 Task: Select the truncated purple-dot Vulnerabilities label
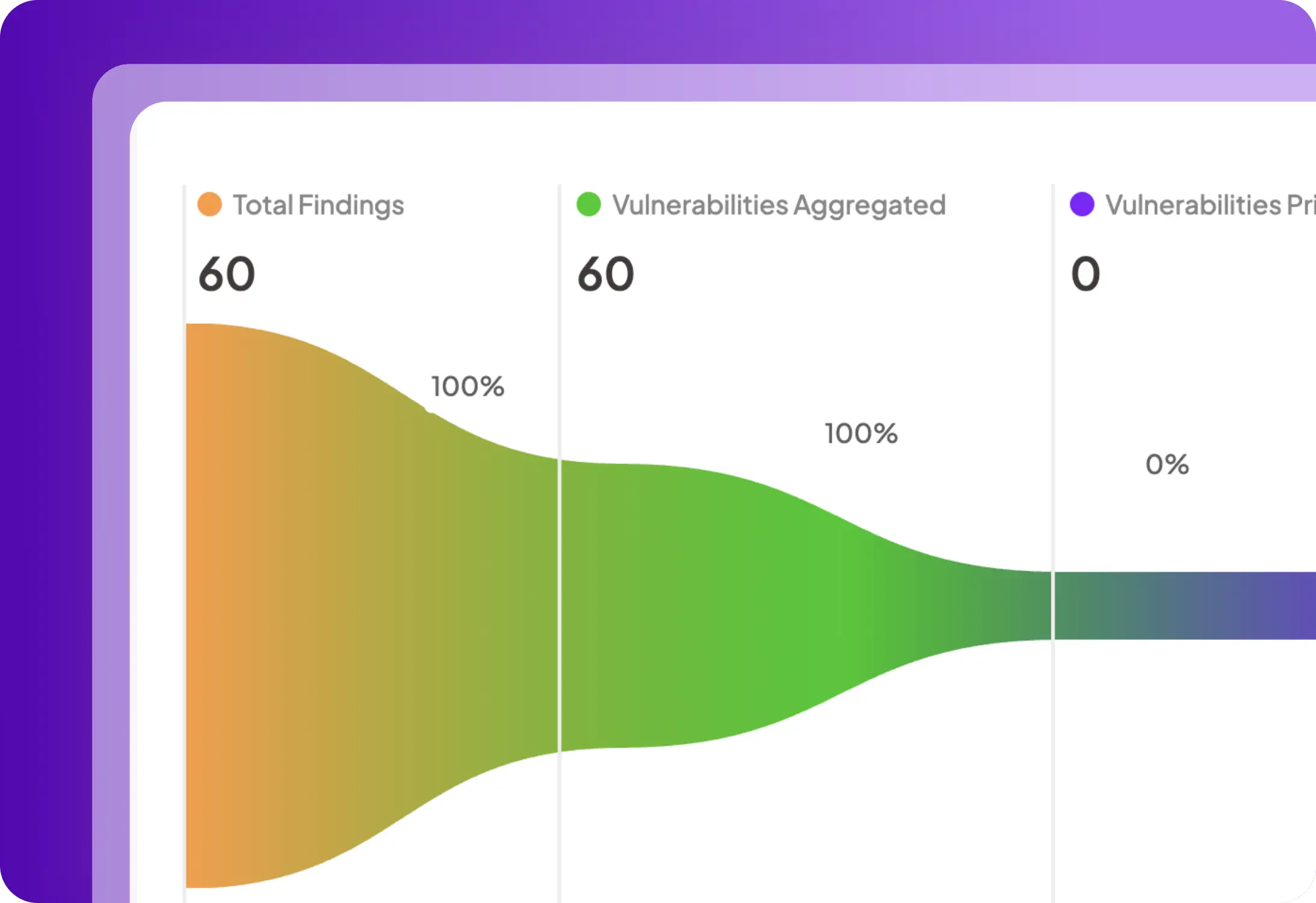point(1209,205)
